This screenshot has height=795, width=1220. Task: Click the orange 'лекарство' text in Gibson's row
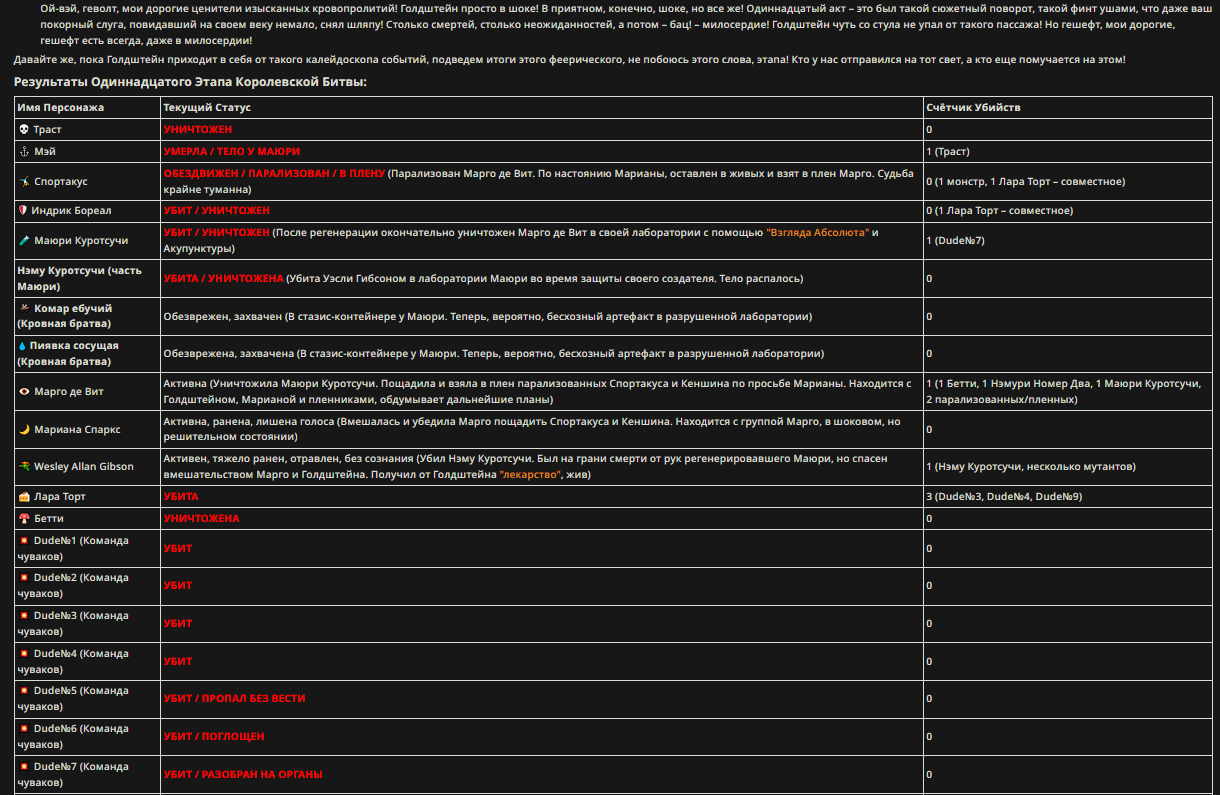530,475
